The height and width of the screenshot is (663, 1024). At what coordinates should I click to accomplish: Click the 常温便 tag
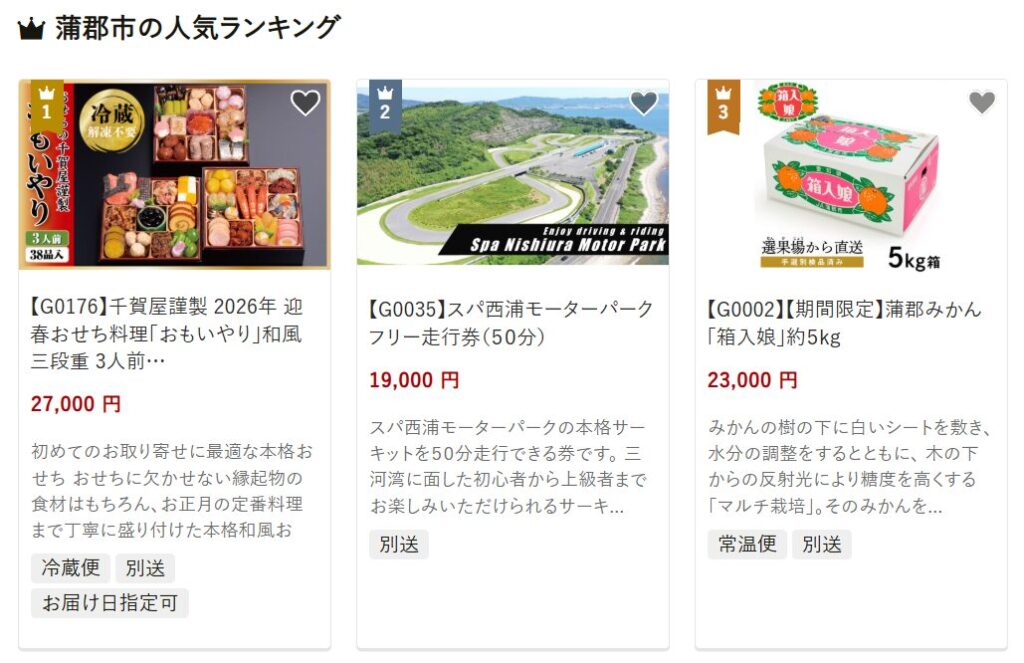pyautogui.click(x=747, y=543)
